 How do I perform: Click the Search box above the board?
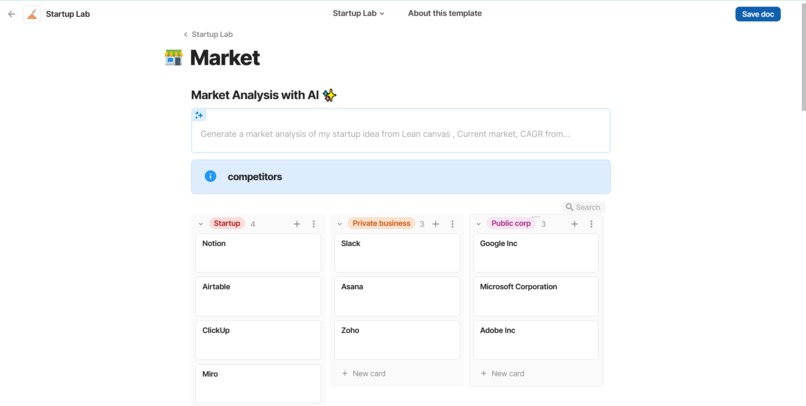(x=583, y=207)
